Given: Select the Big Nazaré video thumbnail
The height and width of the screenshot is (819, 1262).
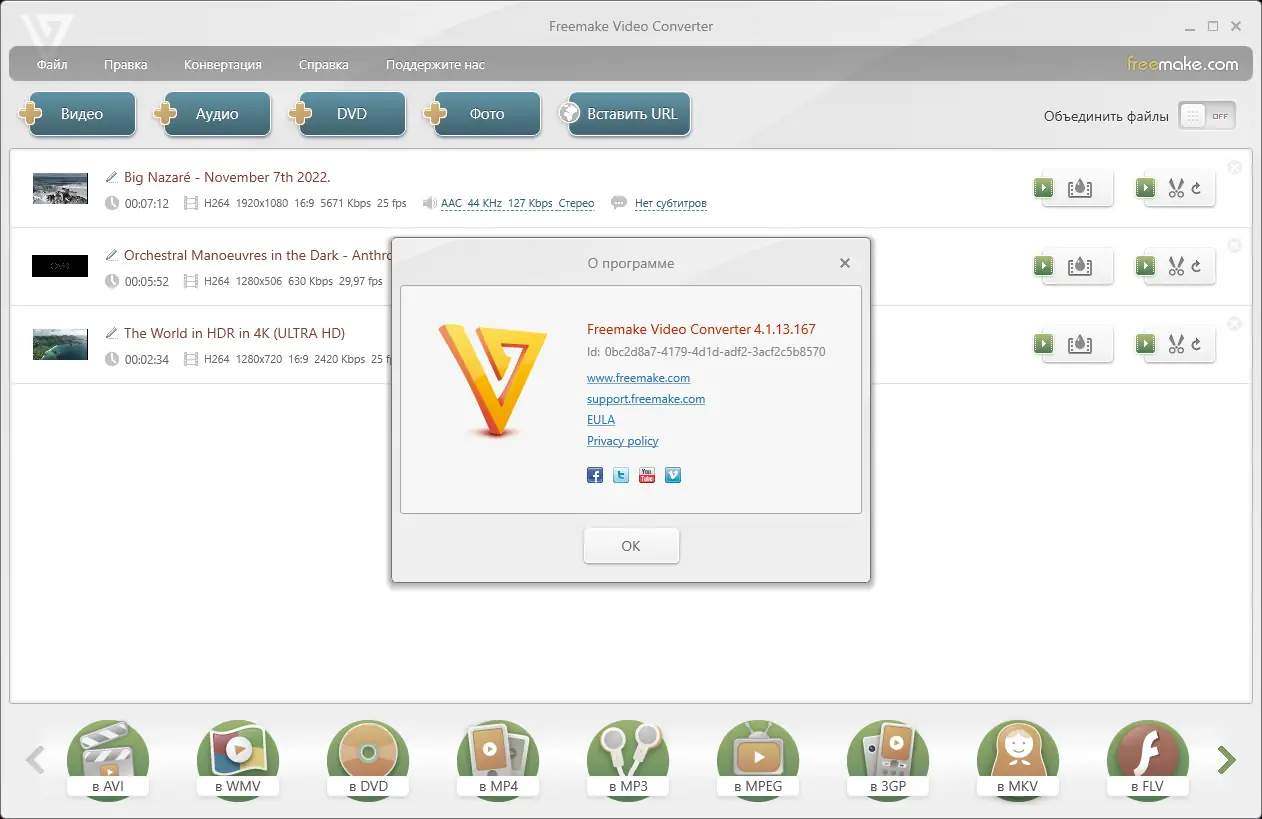Looking at the screenshot, I should [60, 188].
